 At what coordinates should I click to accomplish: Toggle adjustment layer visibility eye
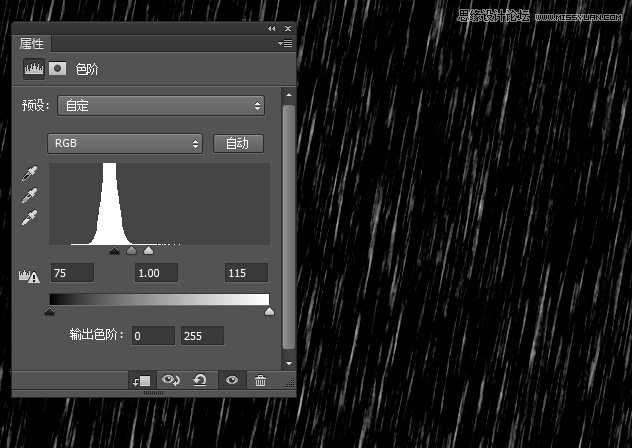[232, 380]
